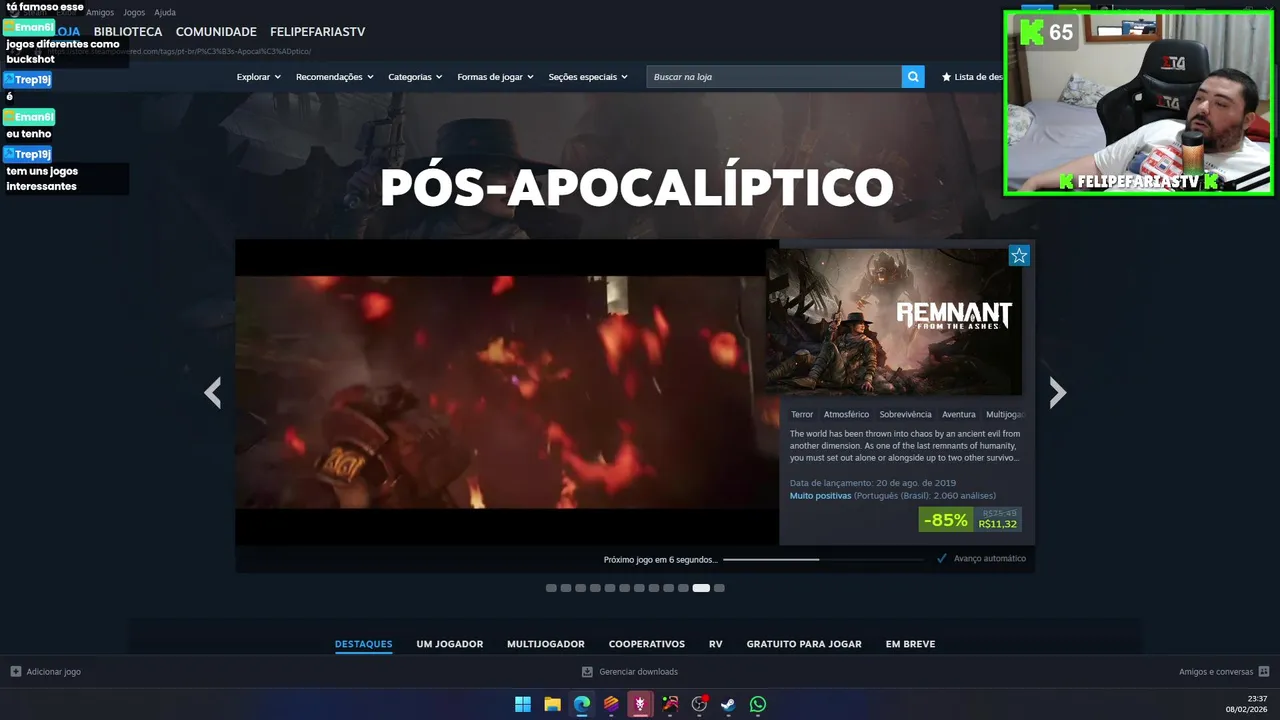1280x720 pixels.
Task: Switch to the MULTIJOGADOR tab
Action: click(x=546, y=644)
